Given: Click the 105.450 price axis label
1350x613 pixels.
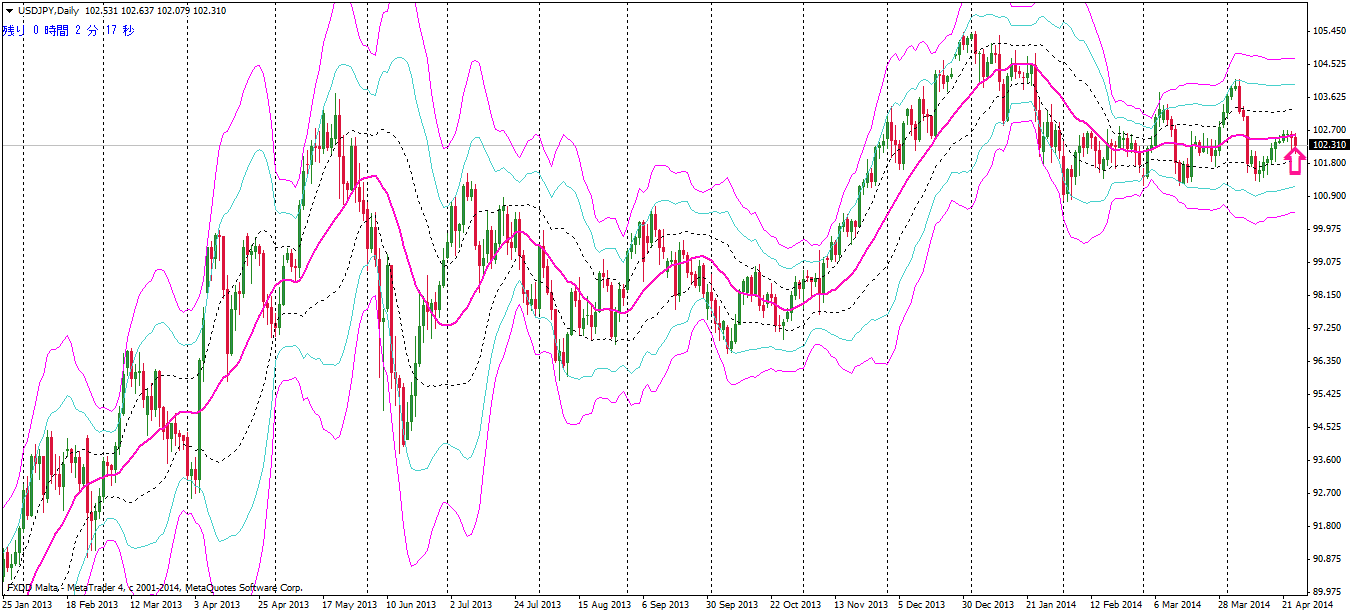Looking at the screenshot, I should coord(1330,31).
